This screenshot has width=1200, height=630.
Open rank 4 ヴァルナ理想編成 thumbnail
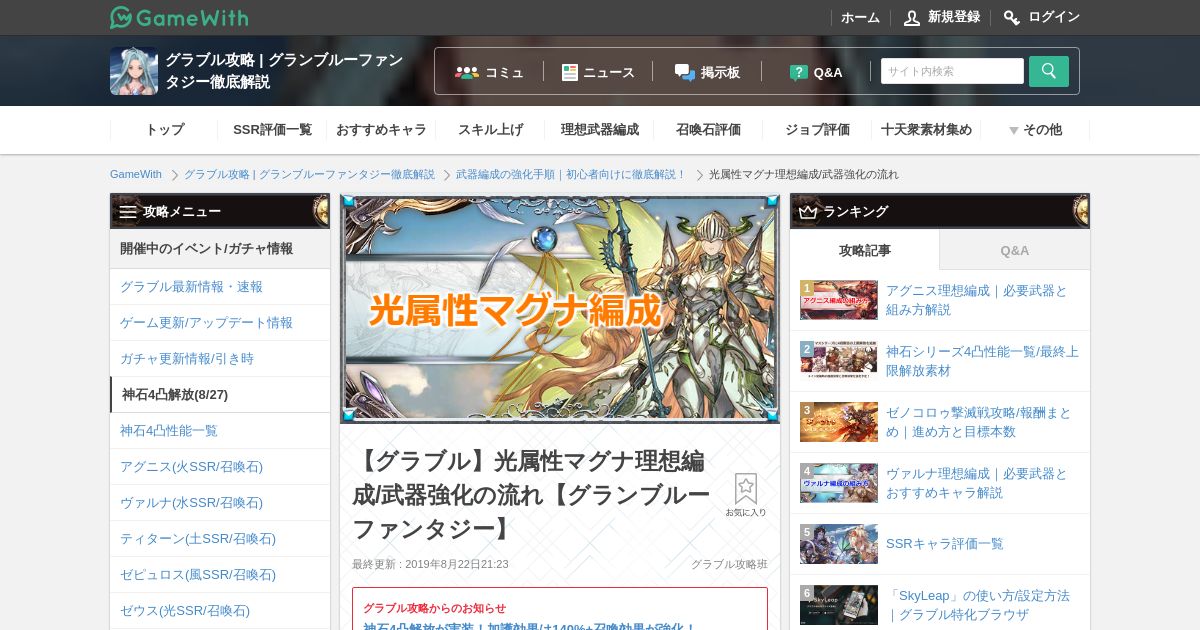[839, 483]
